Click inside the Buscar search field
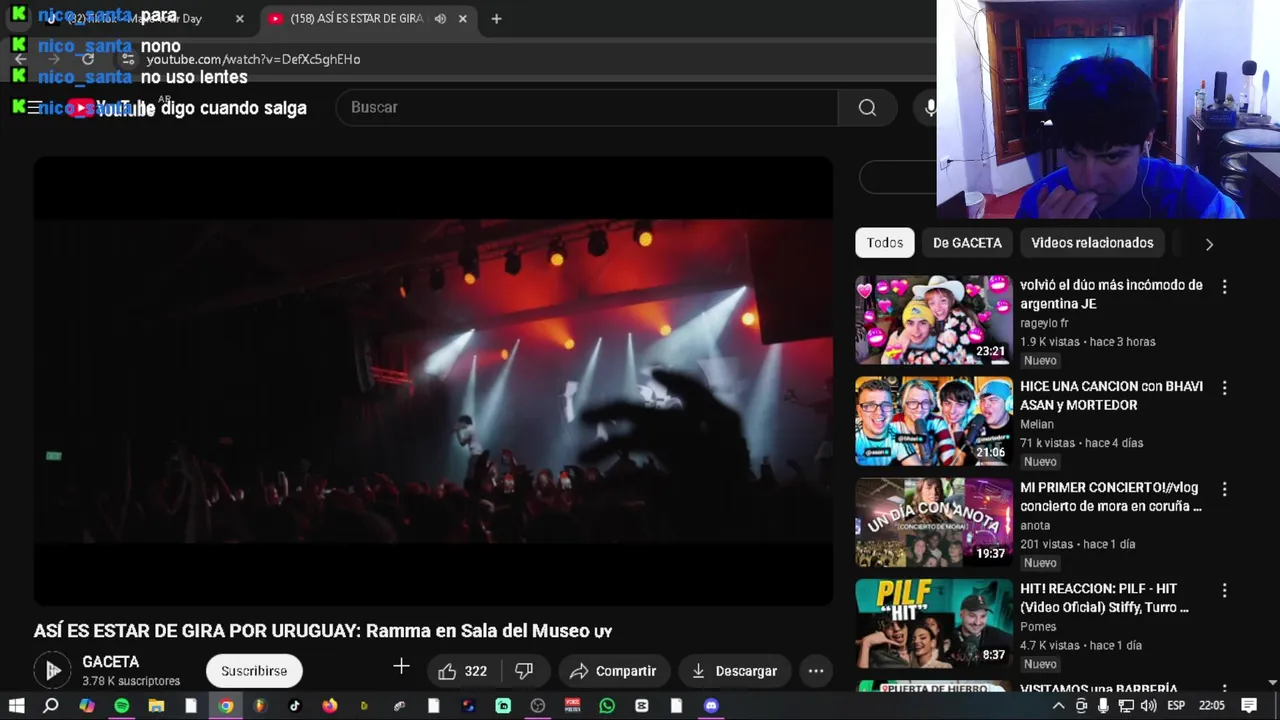Image resolution: width=1280 pixels, height=720 pixels. [586, 107]
